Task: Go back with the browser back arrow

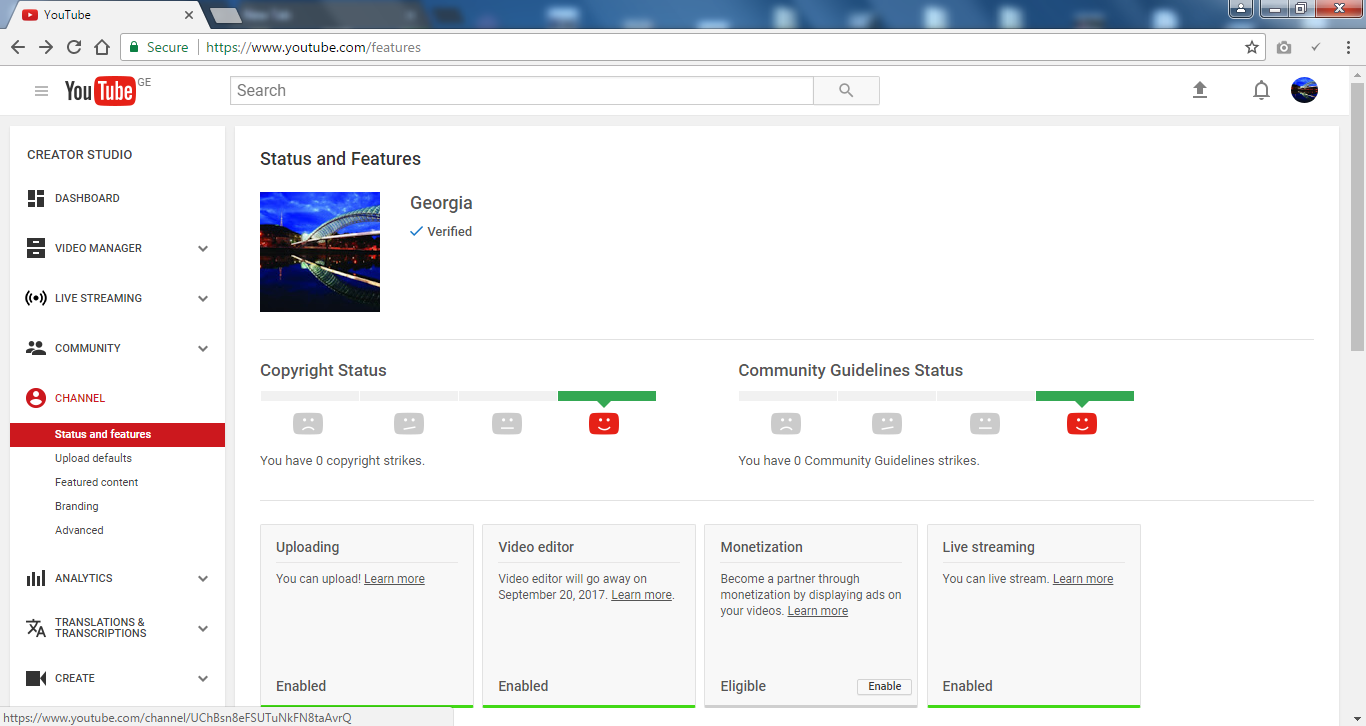Action: (18, 47)
